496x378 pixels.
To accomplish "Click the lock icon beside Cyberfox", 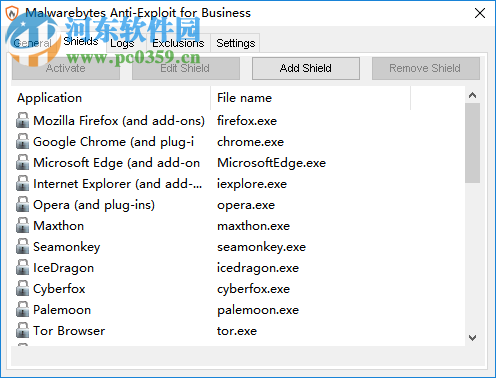I will pyautogui.click(x=22, y=289).
